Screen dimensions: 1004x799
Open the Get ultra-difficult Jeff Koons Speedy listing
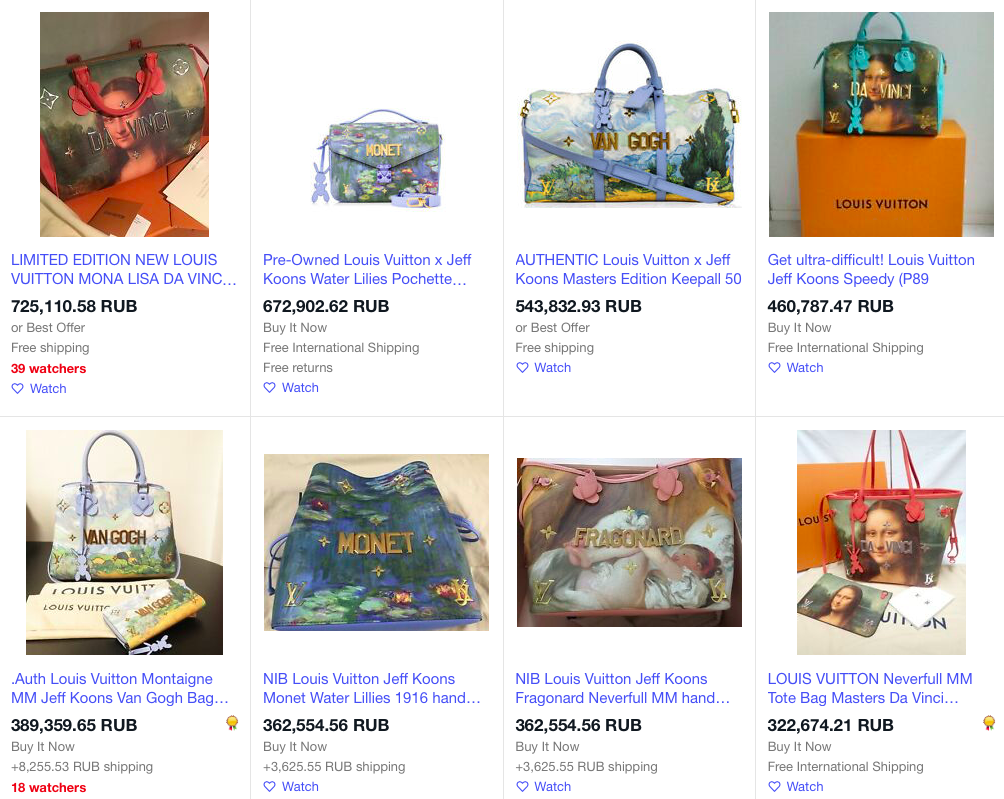(871, 270)
